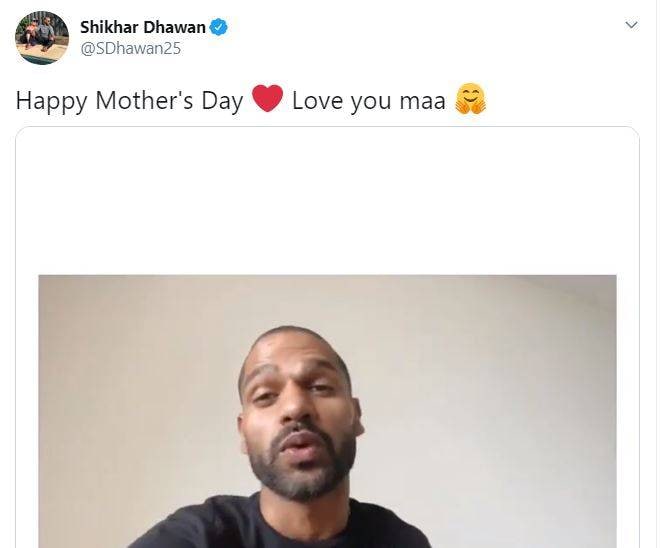This screenshot has height=548, width=661.
Task: Open the @SDhawan25 handle link
Action: tap(131, 48)
